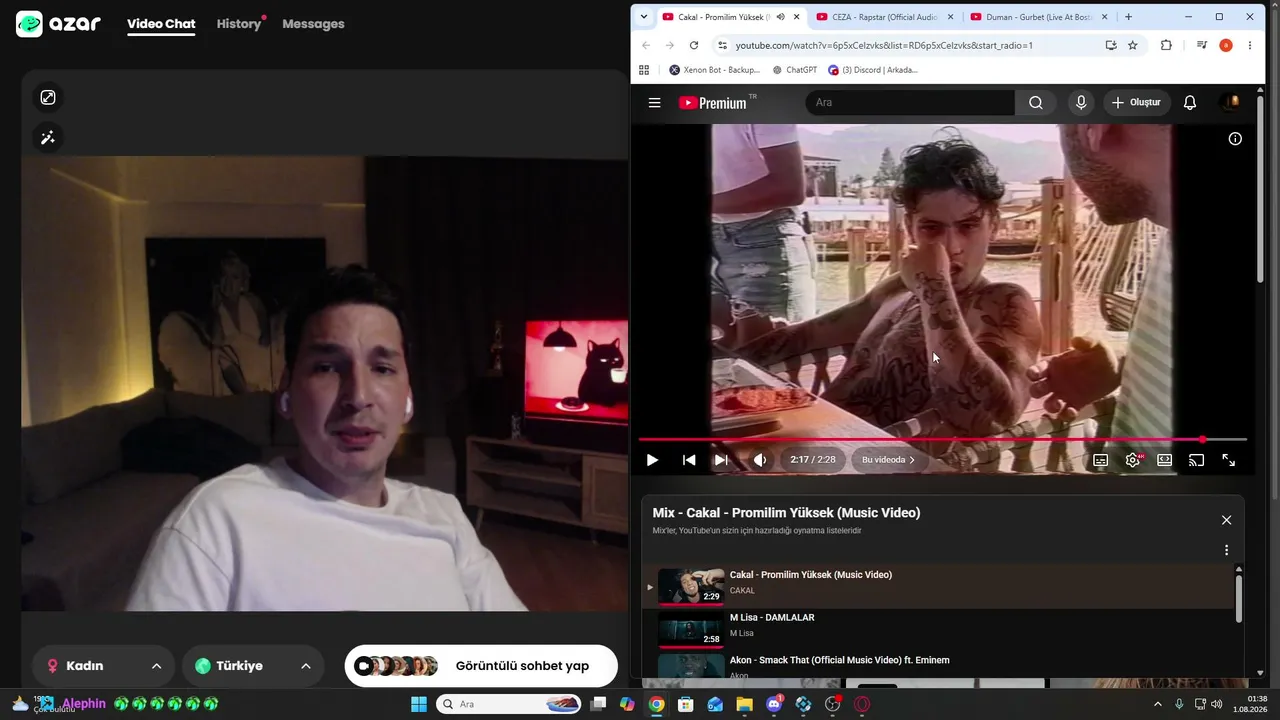The height and width of the screenshot is (720, 1280).
Task: Cast the video with Play on TV icon
Action: click(x=1196, y=460)
